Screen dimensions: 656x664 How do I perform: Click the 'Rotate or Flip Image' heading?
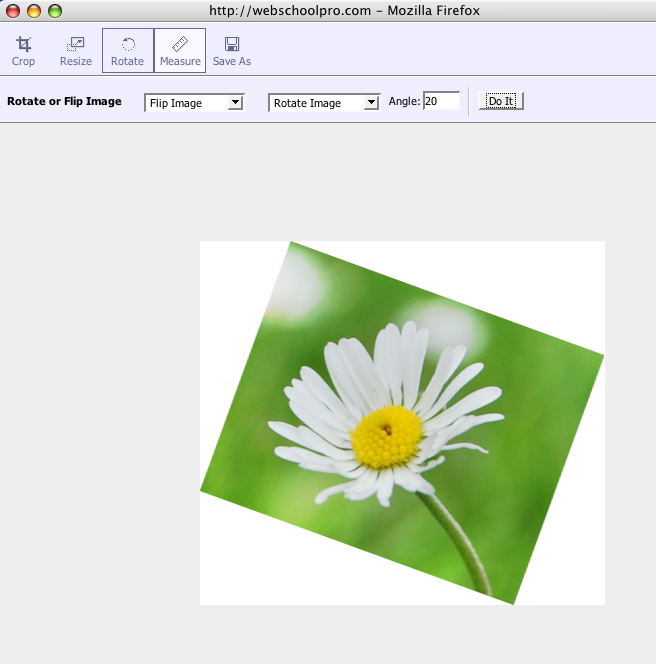tap(64, 101)
